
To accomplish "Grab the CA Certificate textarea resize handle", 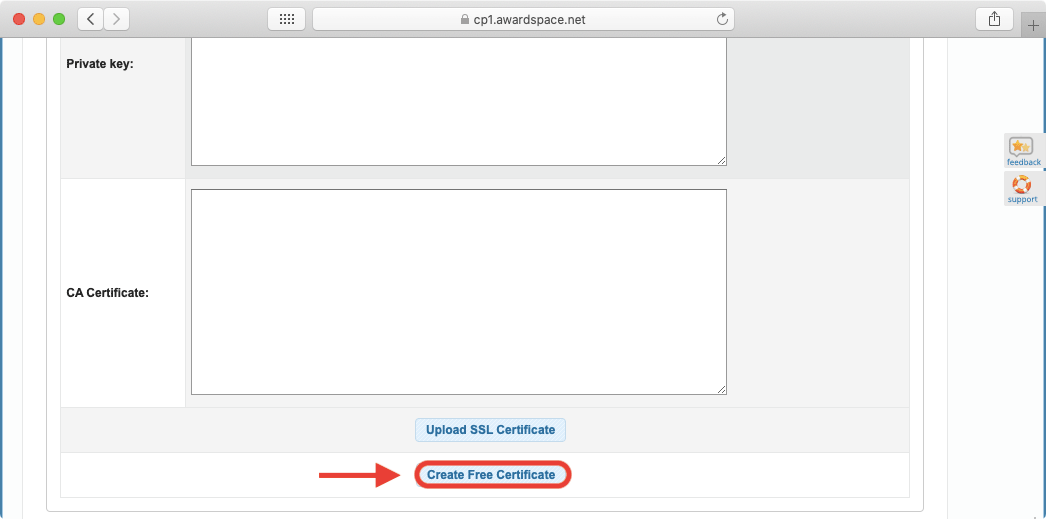I will [x=721, y=389].
